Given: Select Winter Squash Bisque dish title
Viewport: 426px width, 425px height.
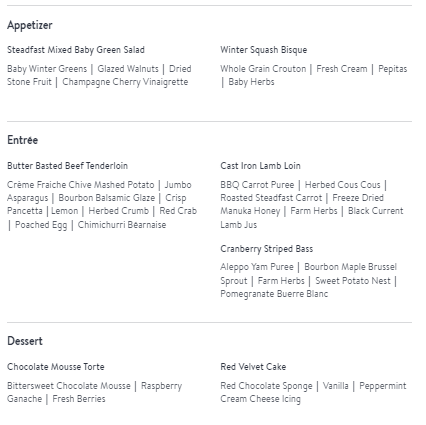Looking at the screenshot, I should click(264, 50).
